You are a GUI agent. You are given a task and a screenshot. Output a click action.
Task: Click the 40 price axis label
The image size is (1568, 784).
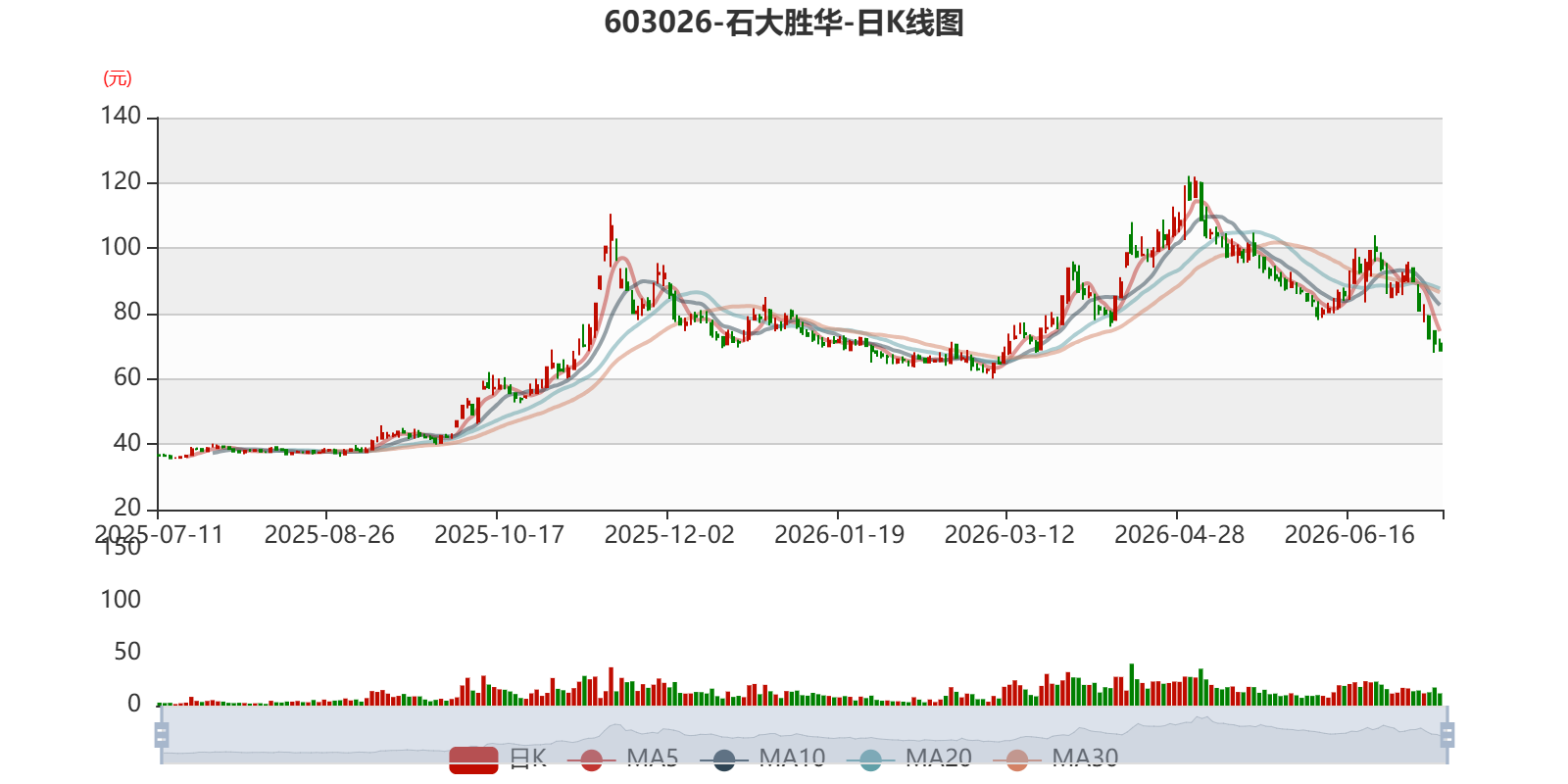[x=127, y=443]
